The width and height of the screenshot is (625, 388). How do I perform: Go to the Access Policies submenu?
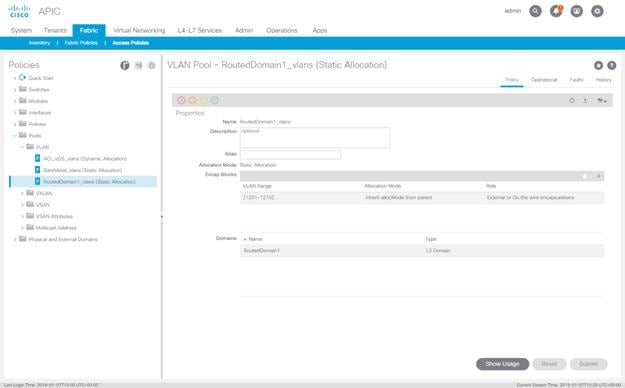click(x=131, y=43)
